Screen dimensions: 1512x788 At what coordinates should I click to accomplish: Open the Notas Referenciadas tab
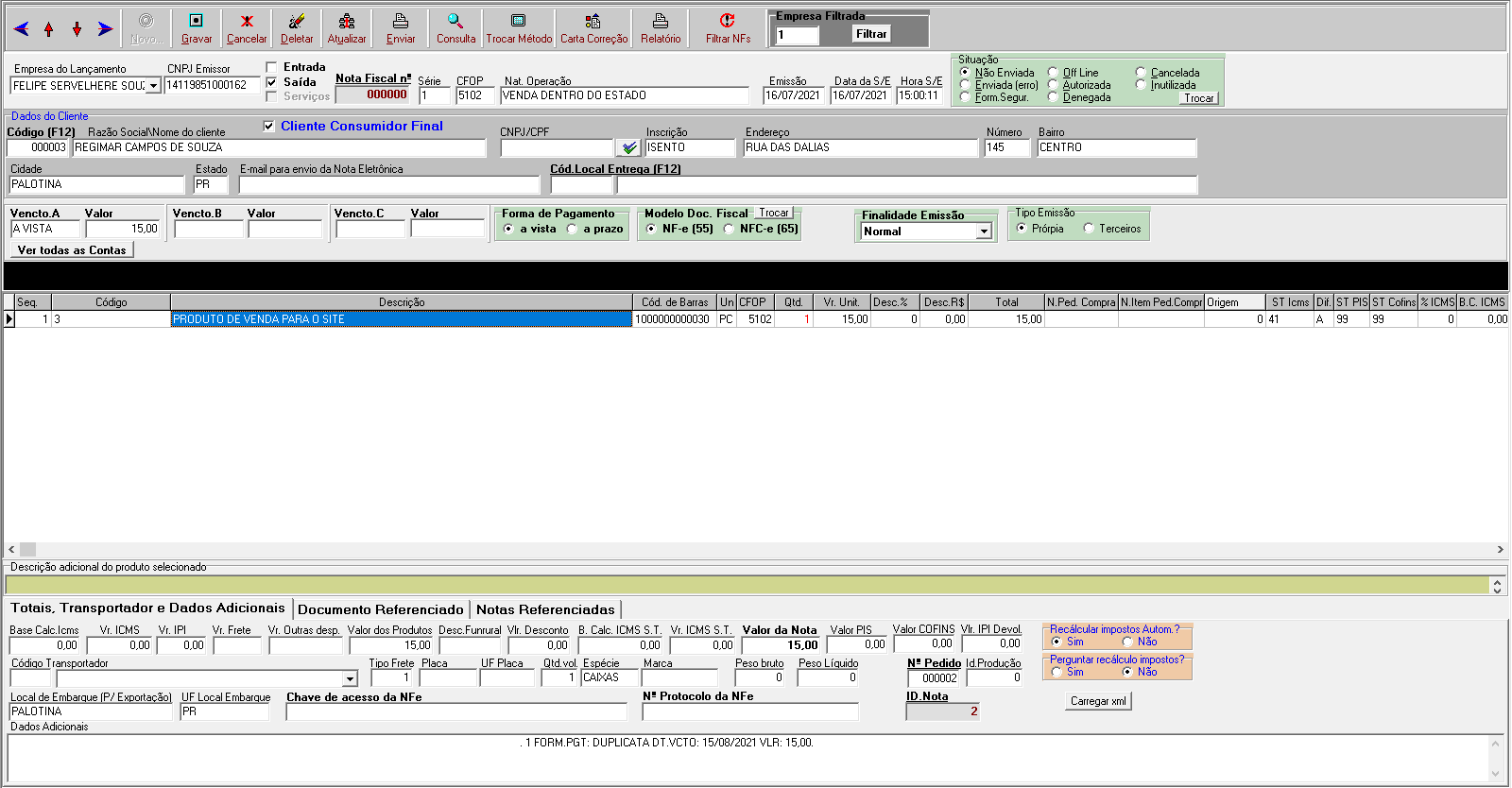coord(545,609)
